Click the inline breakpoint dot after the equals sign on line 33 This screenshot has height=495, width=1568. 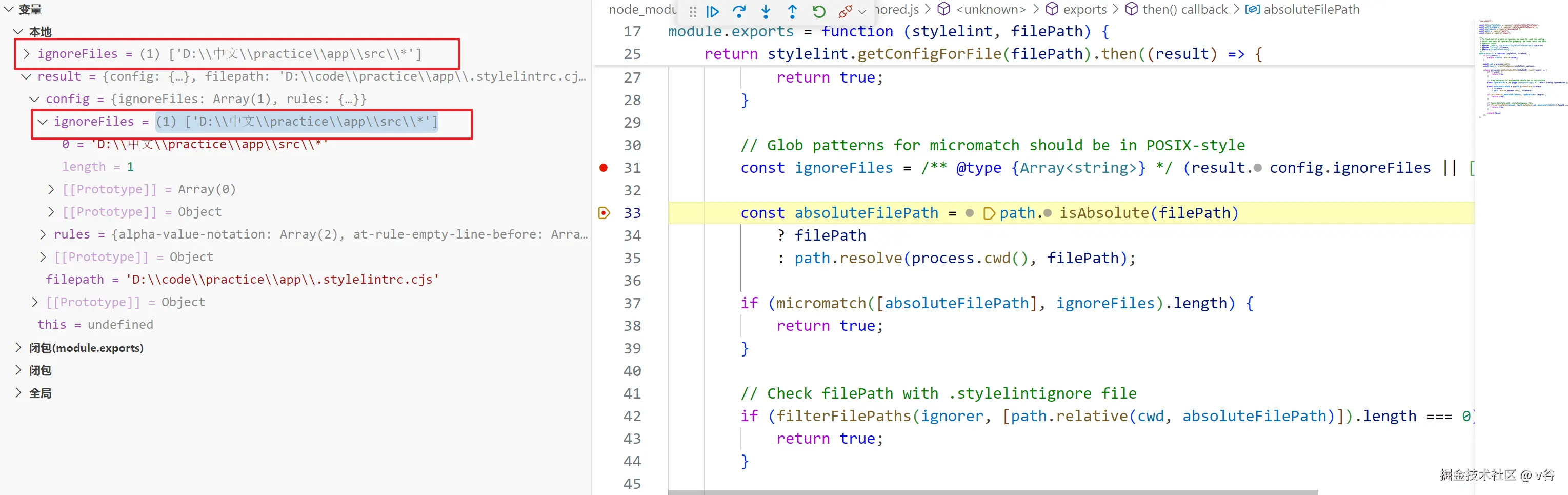tap(970, 213)
